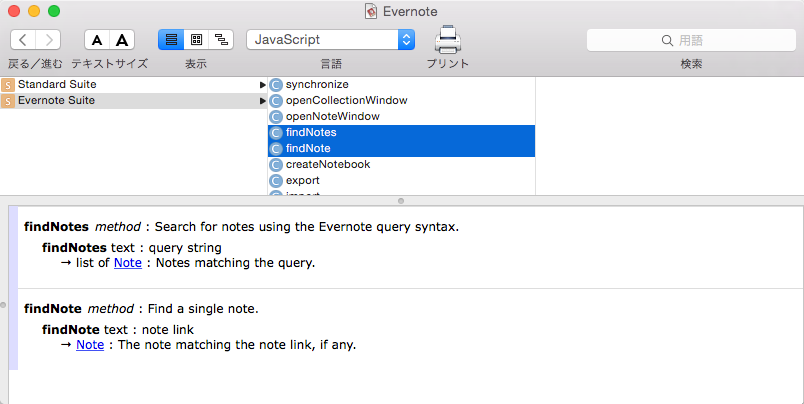Click the Standard Suite 'S' icon
The width and height of the screenshot is (804, 404).
tap(8, 85)
